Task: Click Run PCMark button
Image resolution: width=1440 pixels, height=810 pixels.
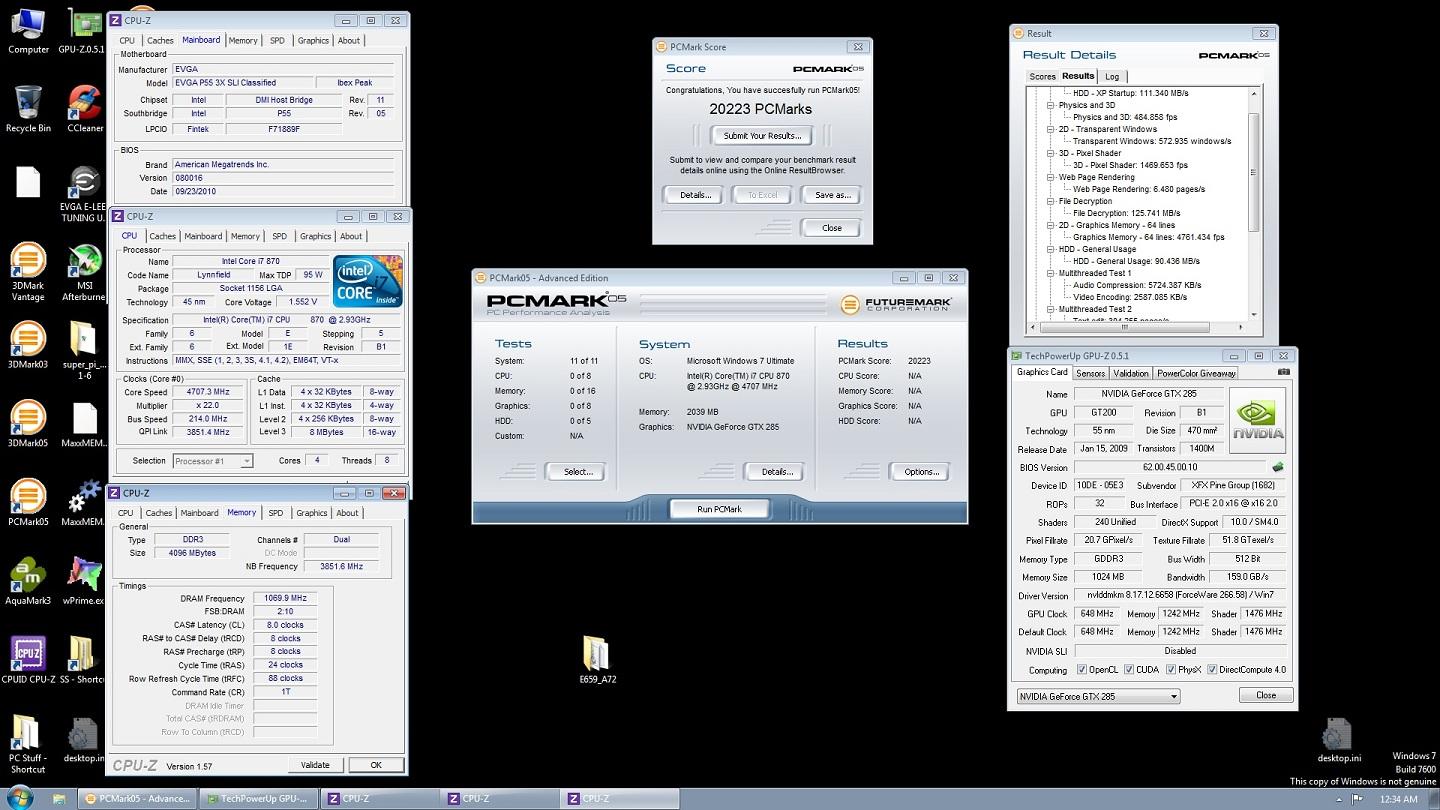Action: tap(720, 509)
